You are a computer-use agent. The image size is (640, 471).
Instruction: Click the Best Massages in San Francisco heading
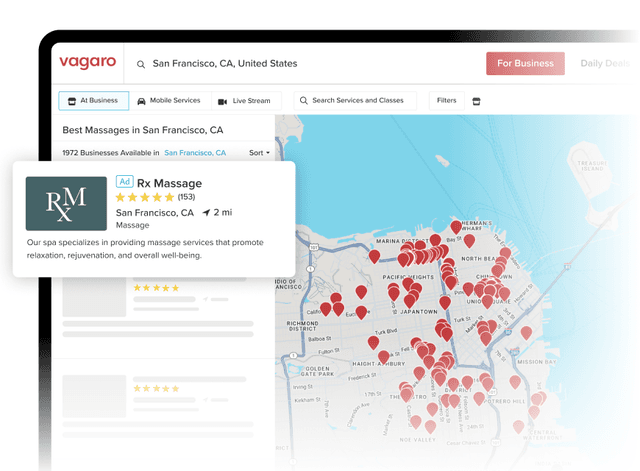pos(142,130)
